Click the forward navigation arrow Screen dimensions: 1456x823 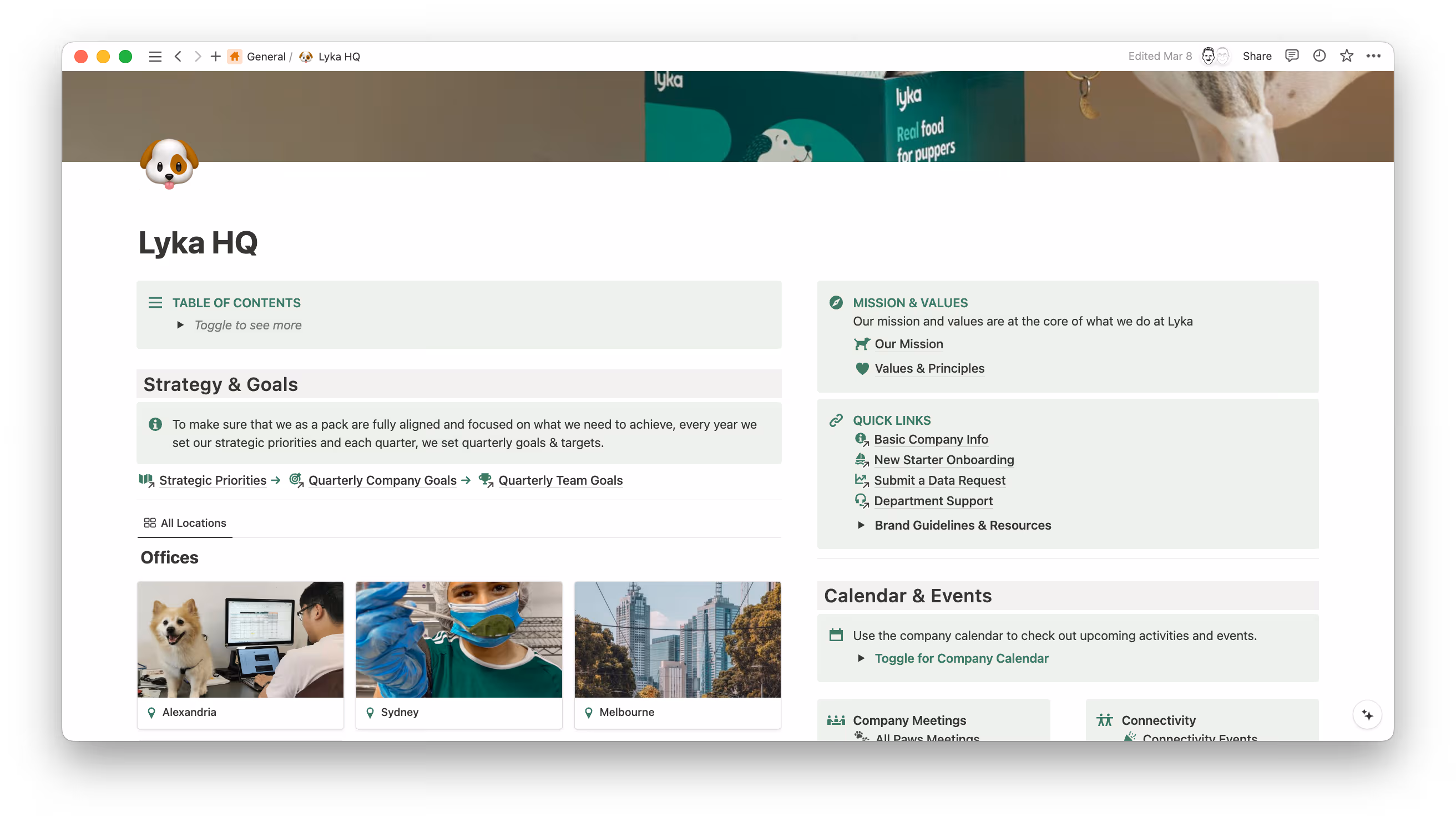click(198, 56)
